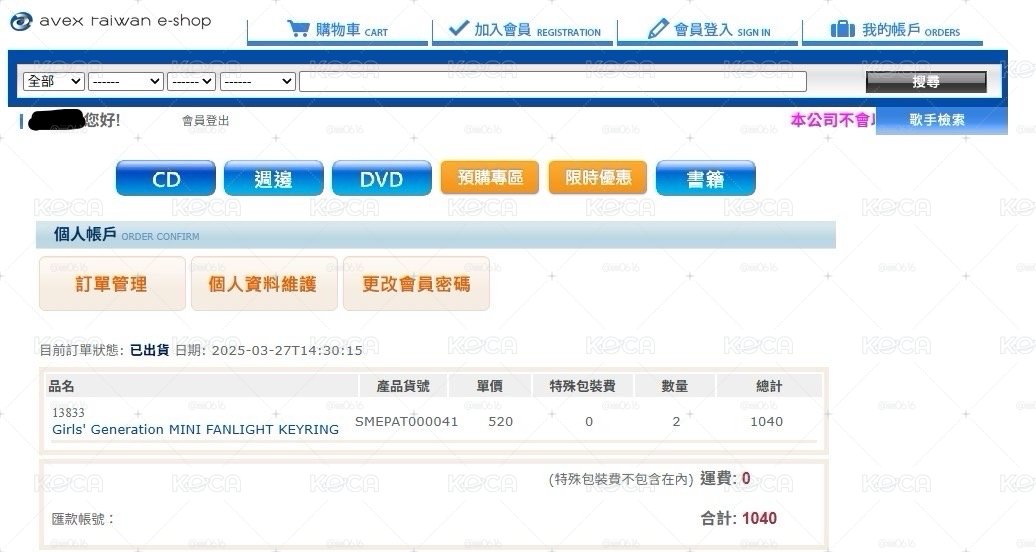Click the 數量 column header
Screen dimensions: 1036x552
click(675, 386)
